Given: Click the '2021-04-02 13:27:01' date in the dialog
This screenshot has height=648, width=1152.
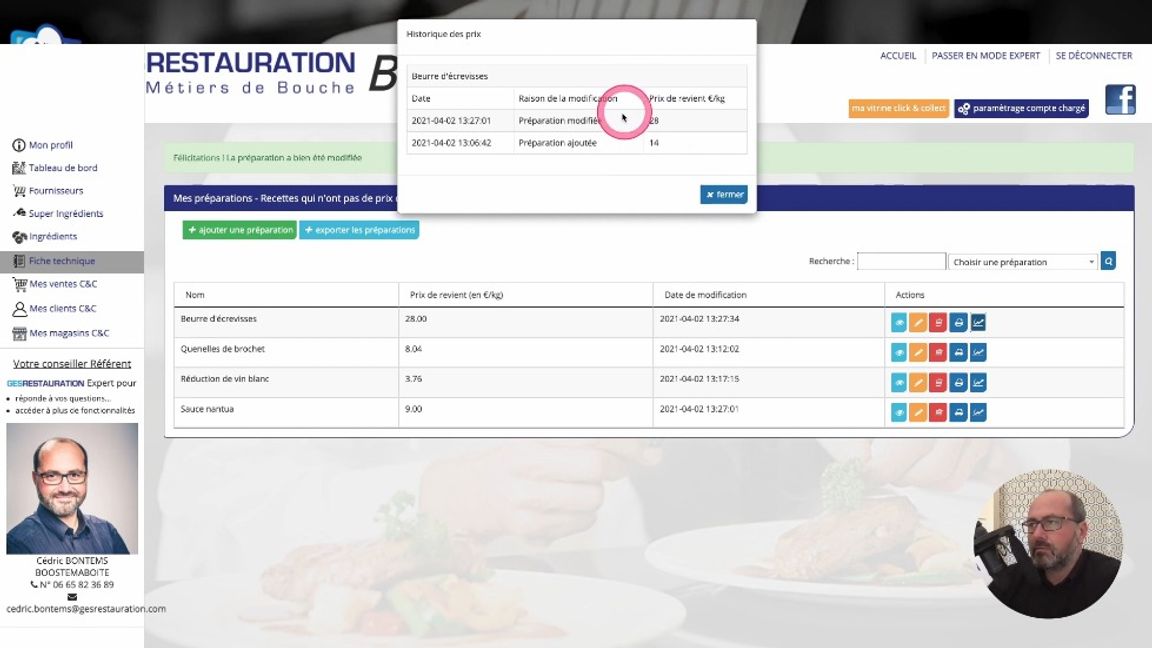Looking at the screenshot, I should pyautogui.click(x=451, y=120).
